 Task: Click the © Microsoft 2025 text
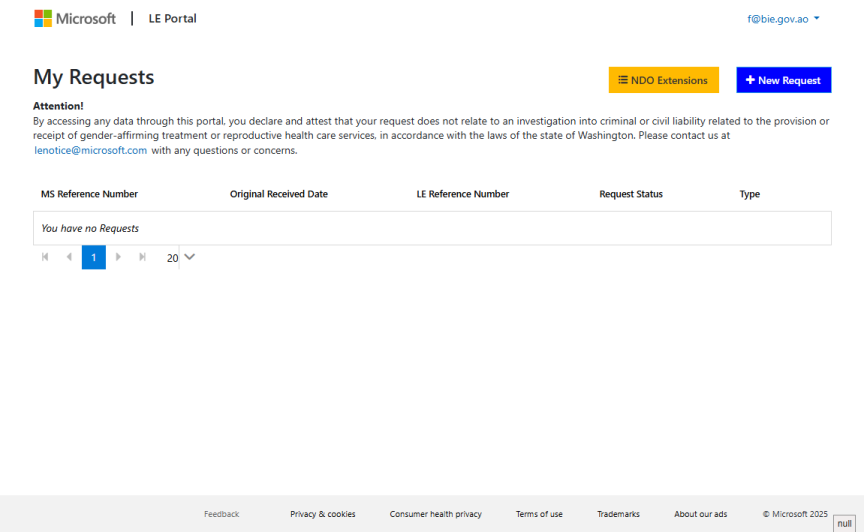(795, 514)
